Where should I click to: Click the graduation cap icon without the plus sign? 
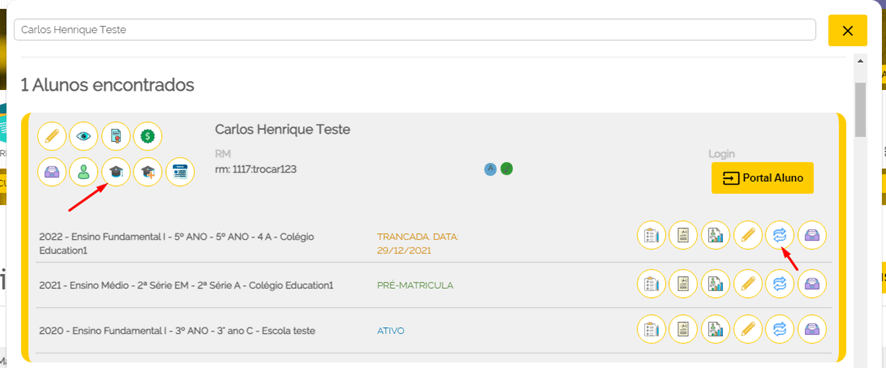tap(116, 171)
